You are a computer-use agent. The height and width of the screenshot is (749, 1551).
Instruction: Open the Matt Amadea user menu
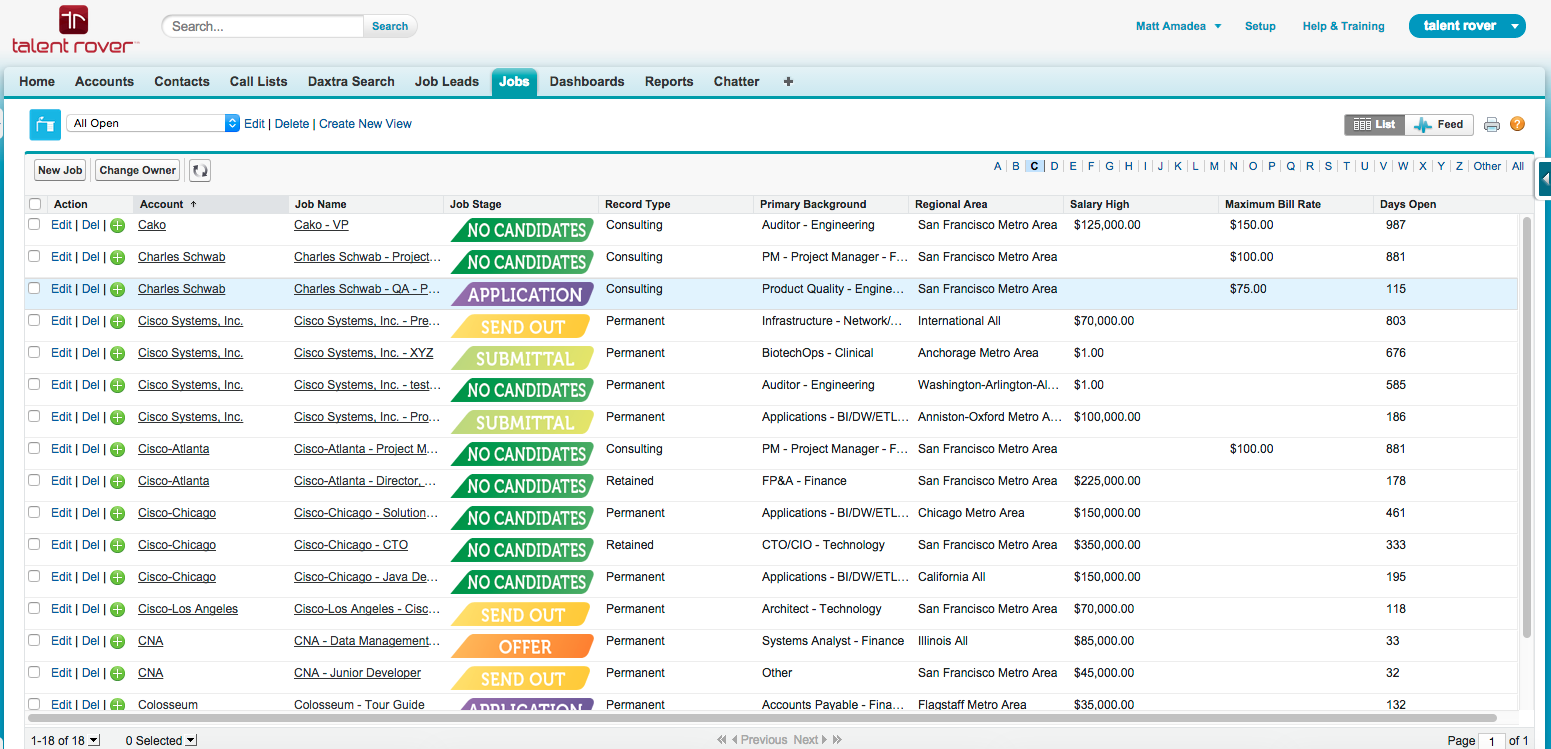coord(1178,26)
